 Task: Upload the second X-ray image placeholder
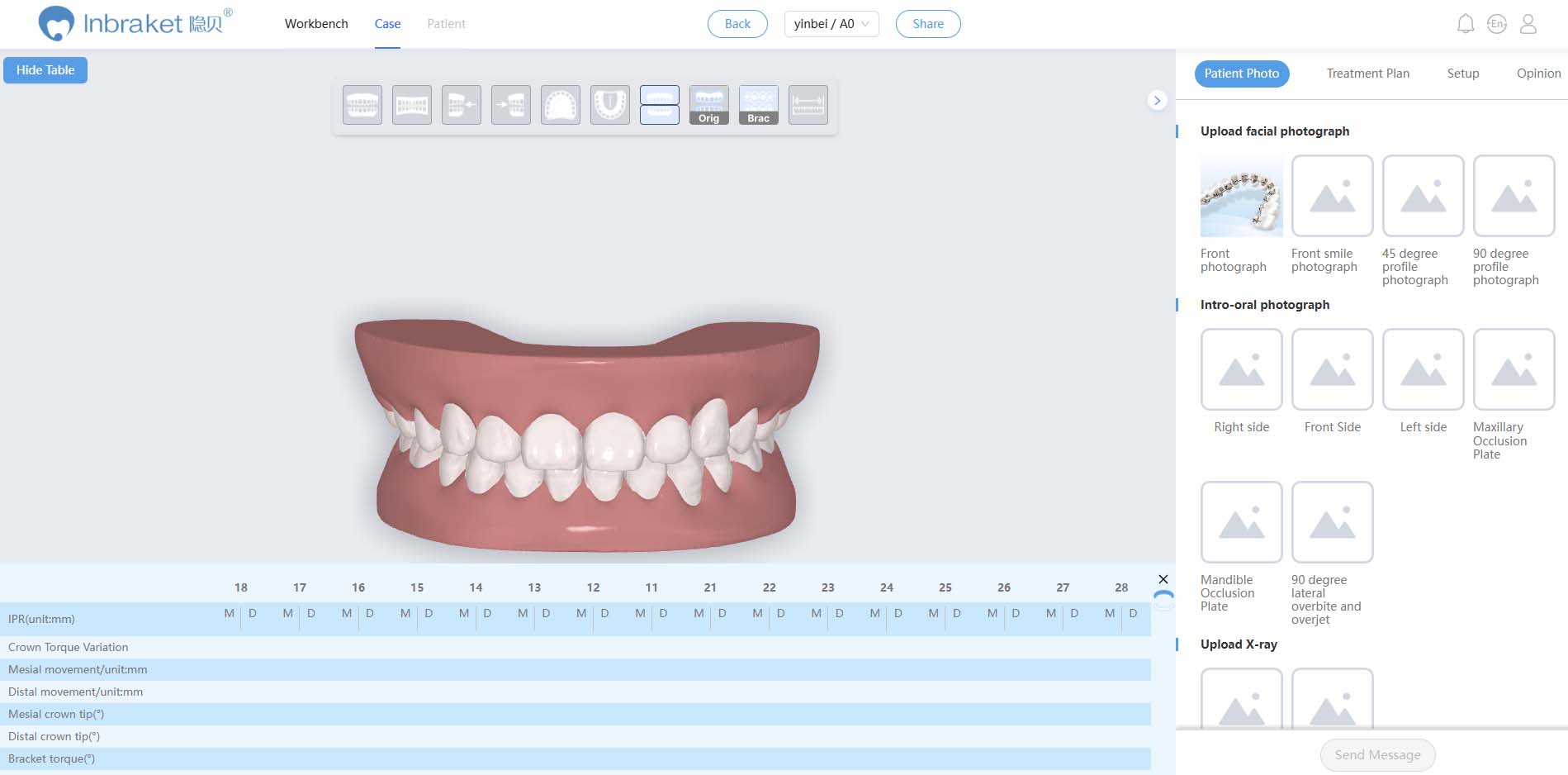tap(1333, 698)
